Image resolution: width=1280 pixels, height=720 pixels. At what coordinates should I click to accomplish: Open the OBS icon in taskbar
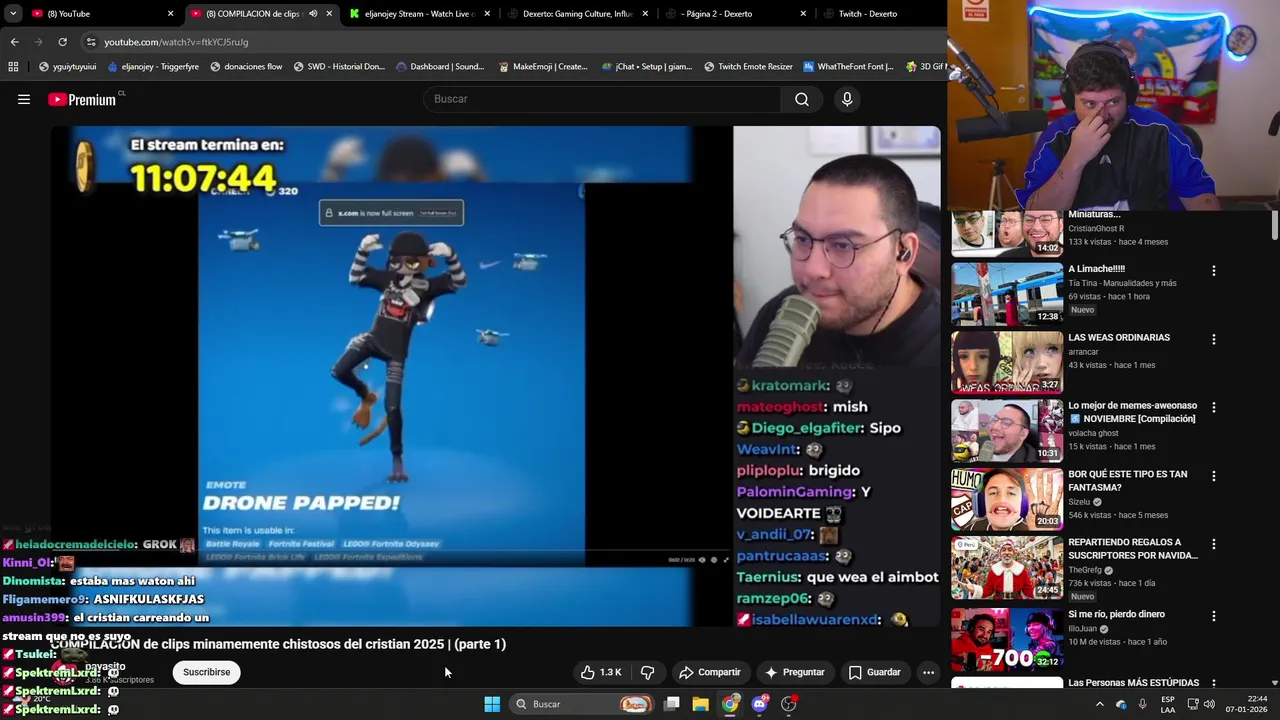pos(789,704)
